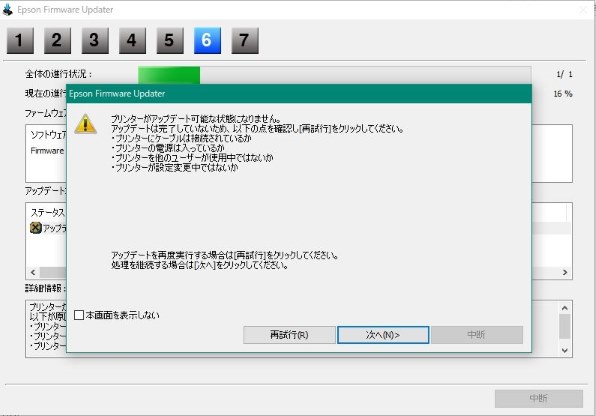Image resolution: width=596 pixels, height=416 pixels.
Task: Click step 4 indicator
Action: (132, 40)
